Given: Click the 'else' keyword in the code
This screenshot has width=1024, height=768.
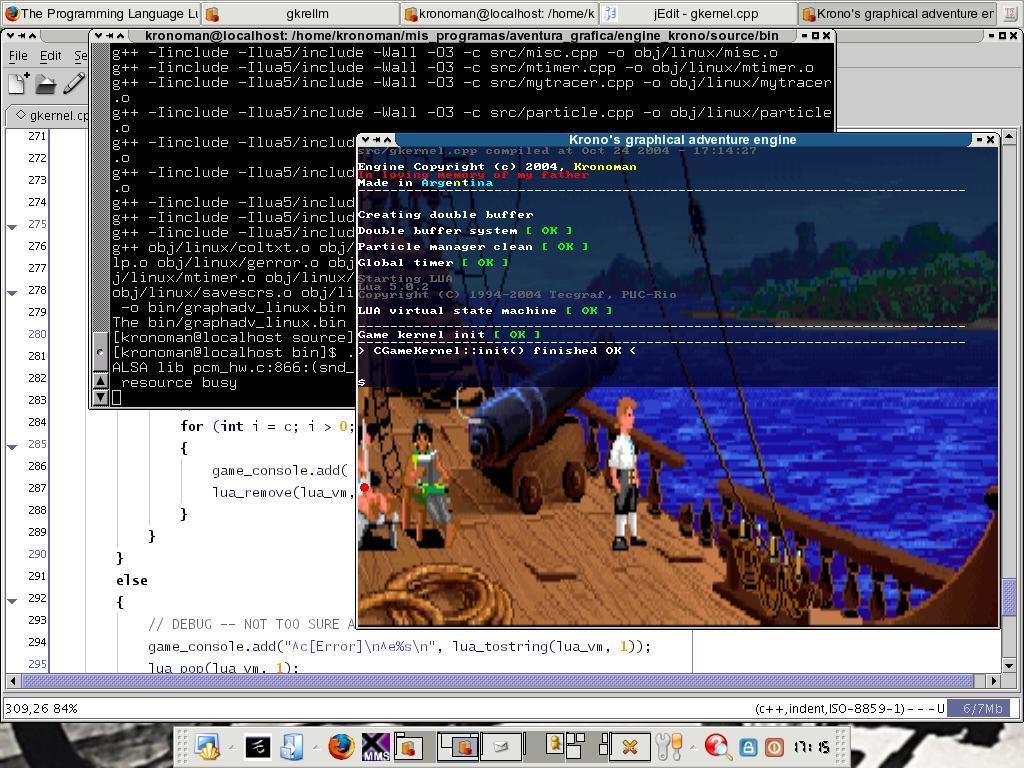Looking at the screenshot, I should tap(132, 580).
